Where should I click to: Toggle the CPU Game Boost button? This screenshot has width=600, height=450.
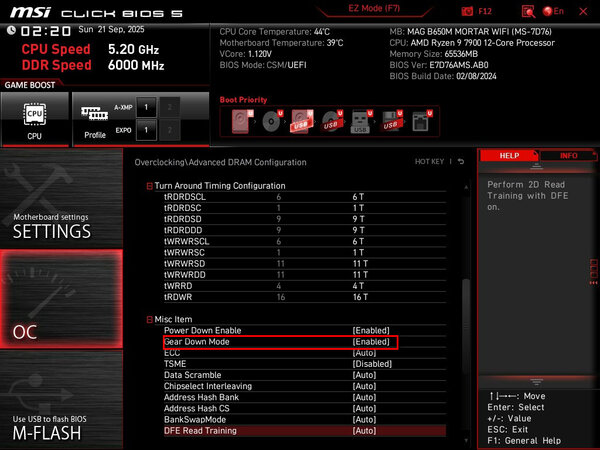35,119
